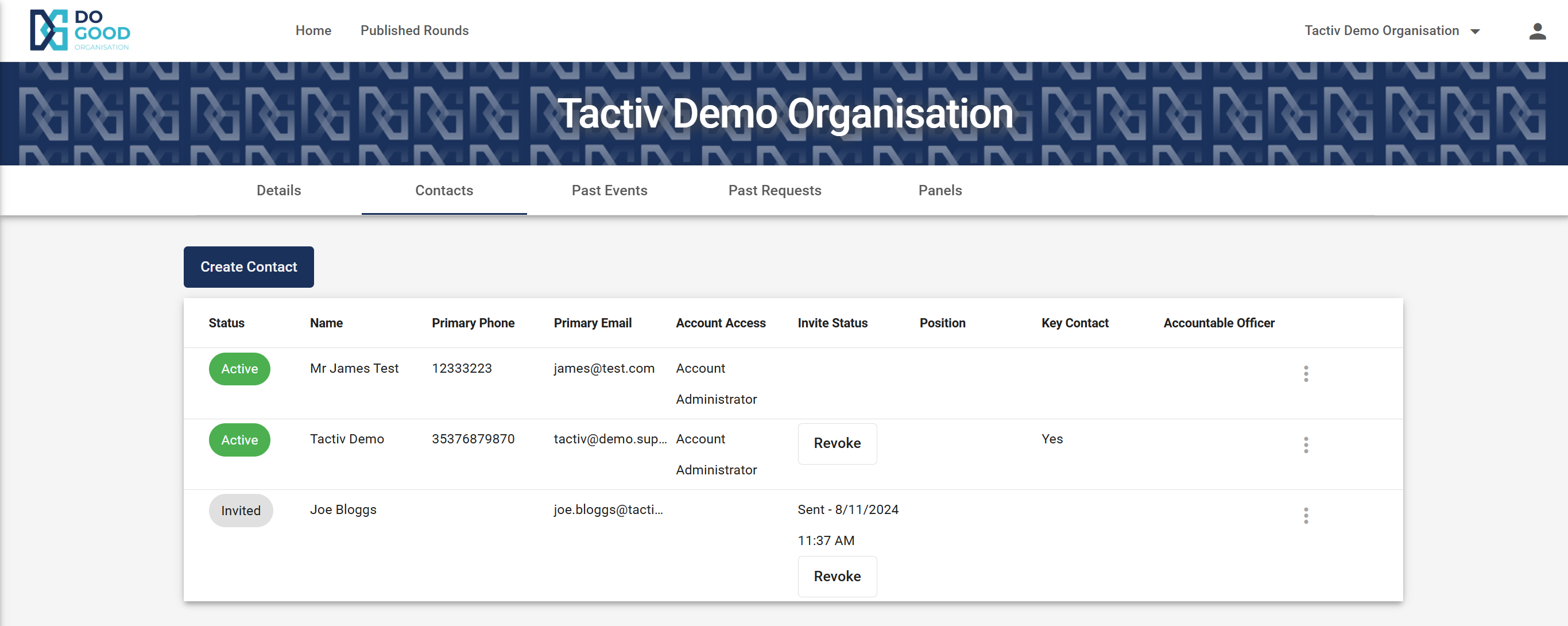Click the Status column header

[x=226, y=323]
